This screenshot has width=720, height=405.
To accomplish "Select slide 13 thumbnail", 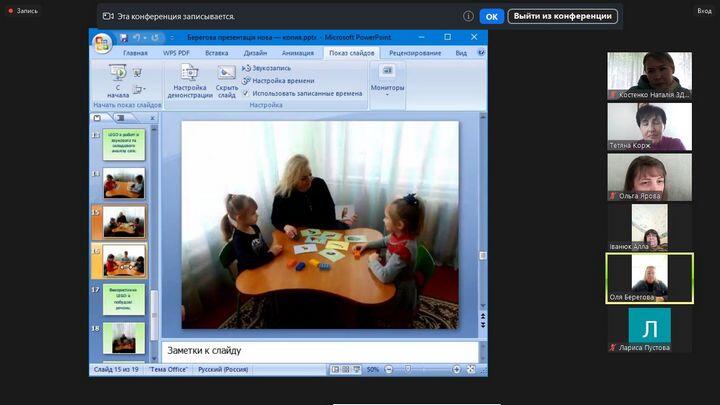I will pyautogui.click(x=124, y=145).
